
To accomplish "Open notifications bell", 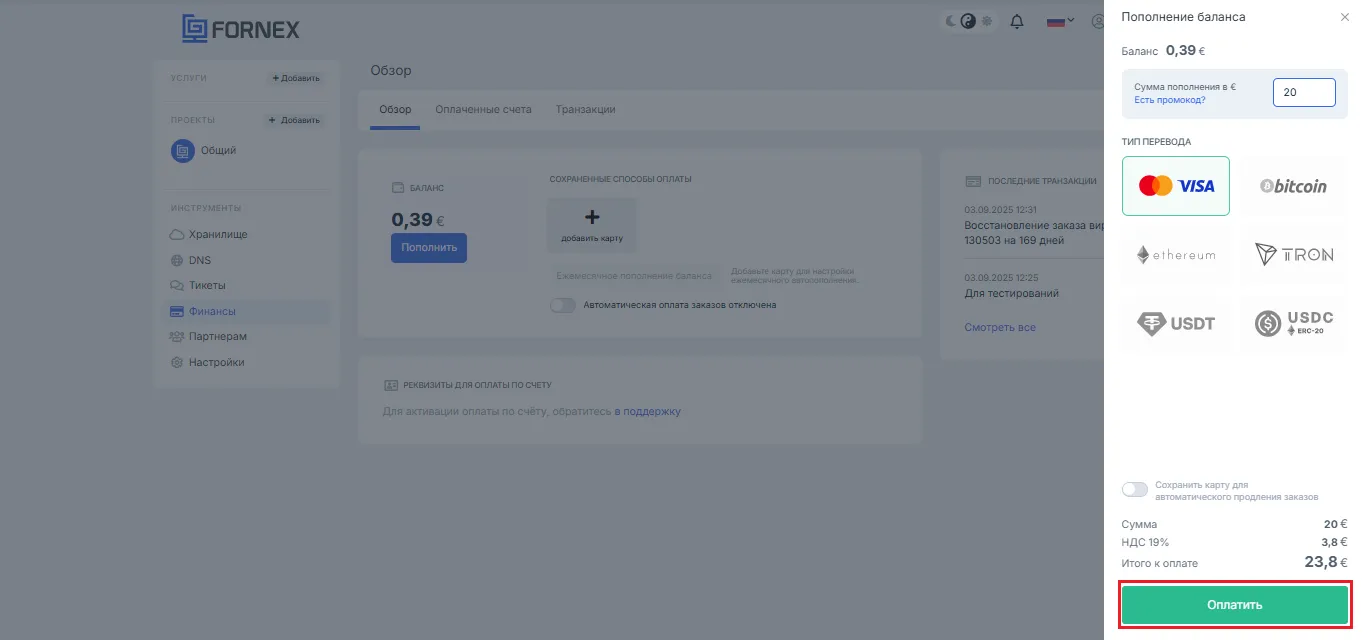I will 1018,21.
